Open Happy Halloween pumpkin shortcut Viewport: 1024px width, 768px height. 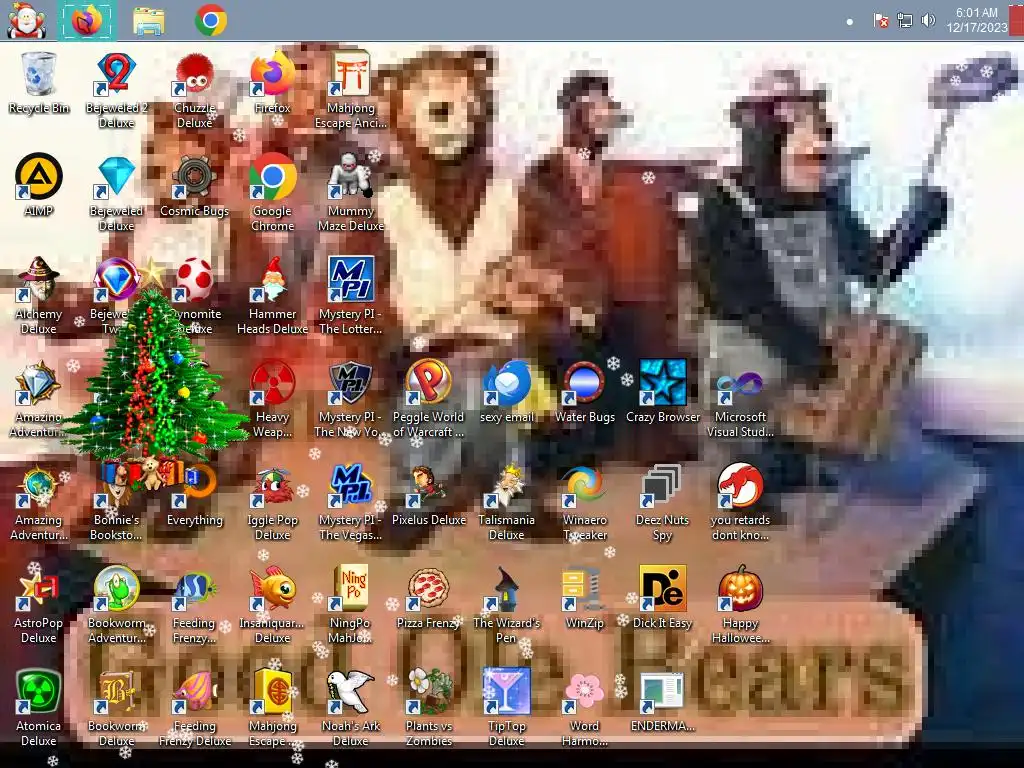click(x=741, y=605)
